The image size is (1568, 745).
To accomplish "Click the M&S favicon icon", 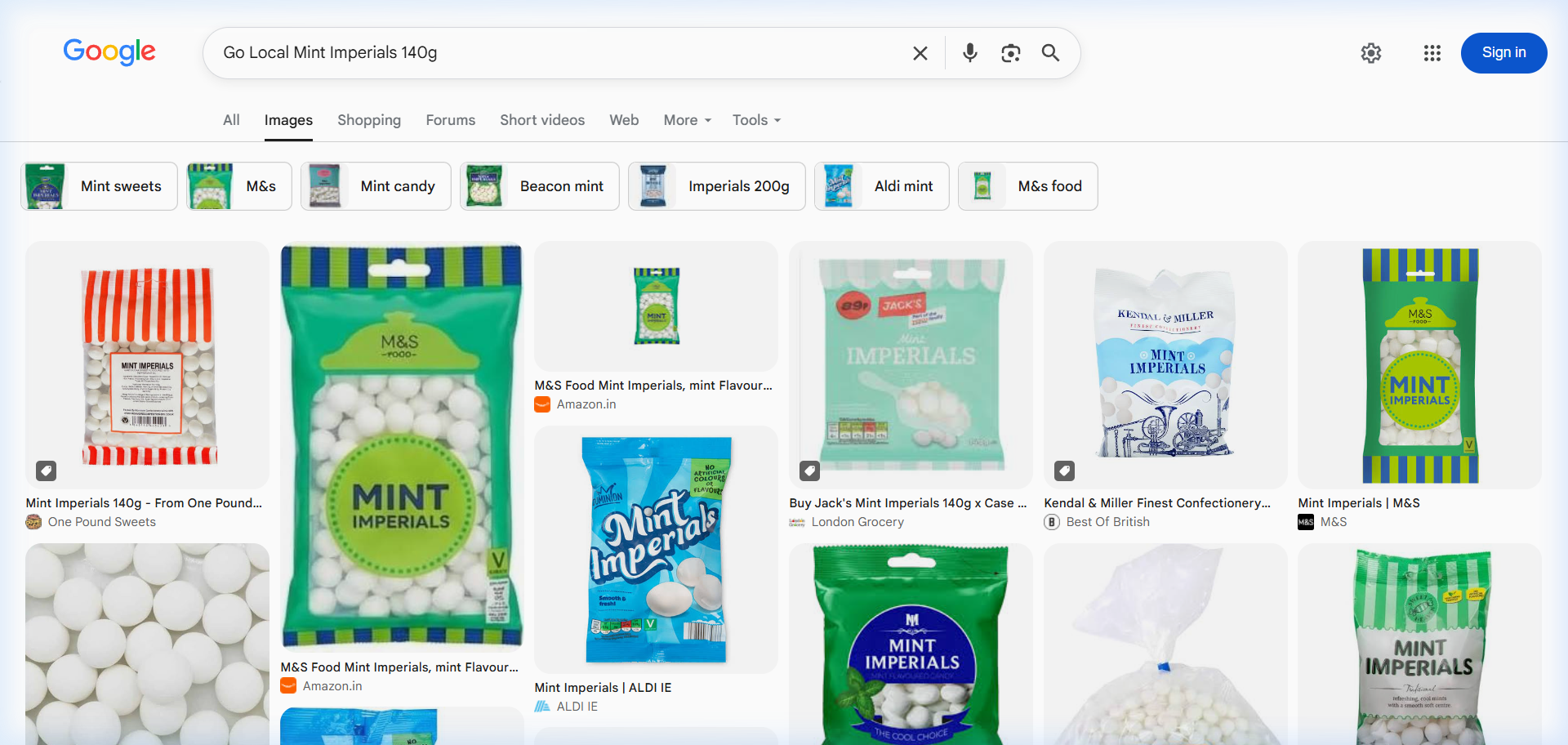I will pos(1306,522).
